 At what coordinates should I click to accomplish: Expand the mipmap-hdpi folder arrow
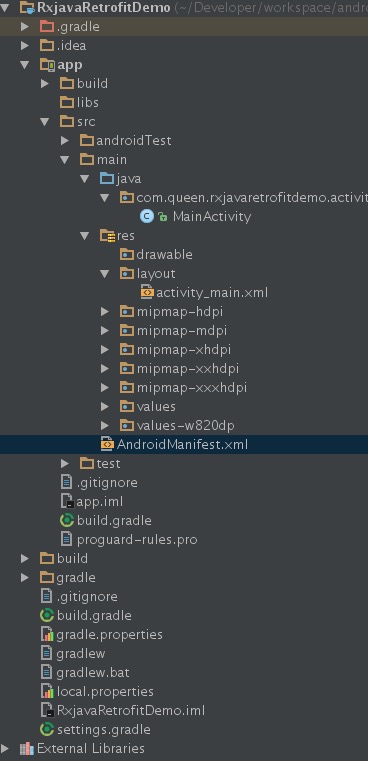[105, 312]
